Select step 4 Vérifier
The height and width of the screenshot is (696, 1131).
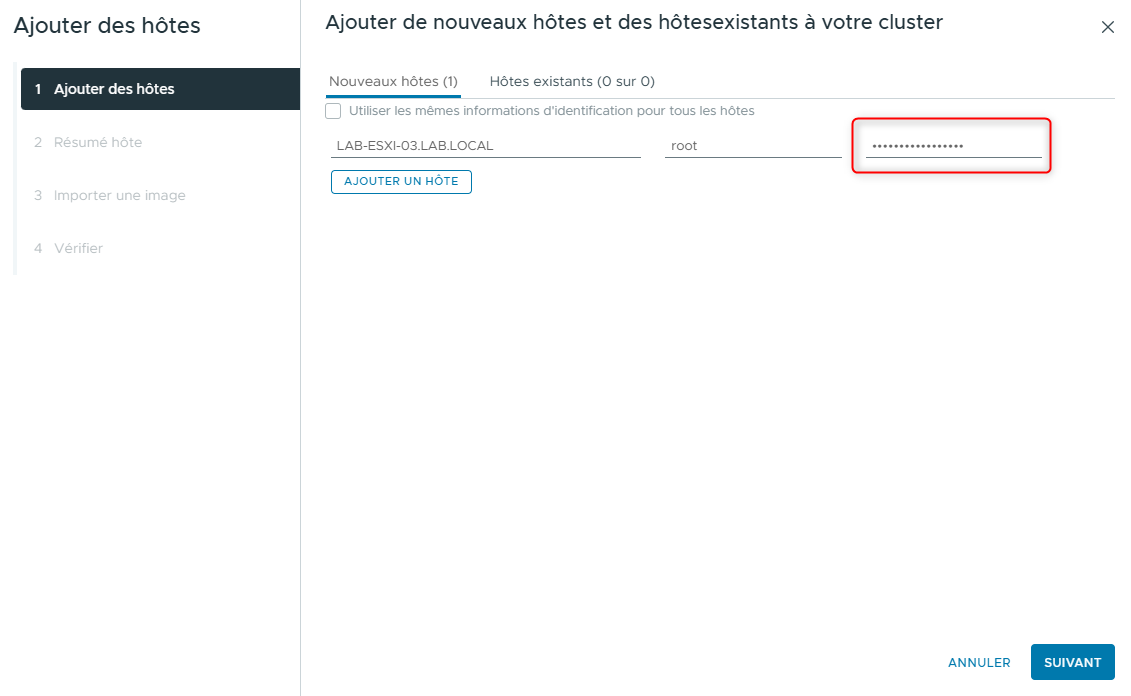77,248
